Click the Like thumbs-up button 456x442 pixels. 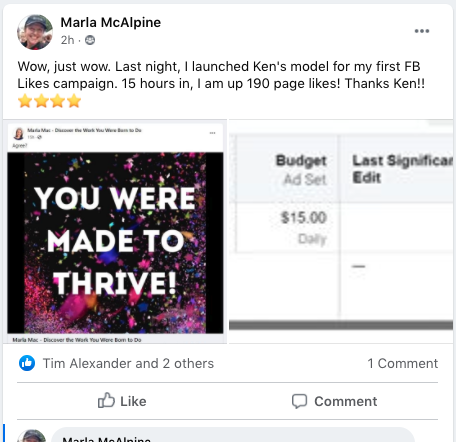(x=122, y=401)
